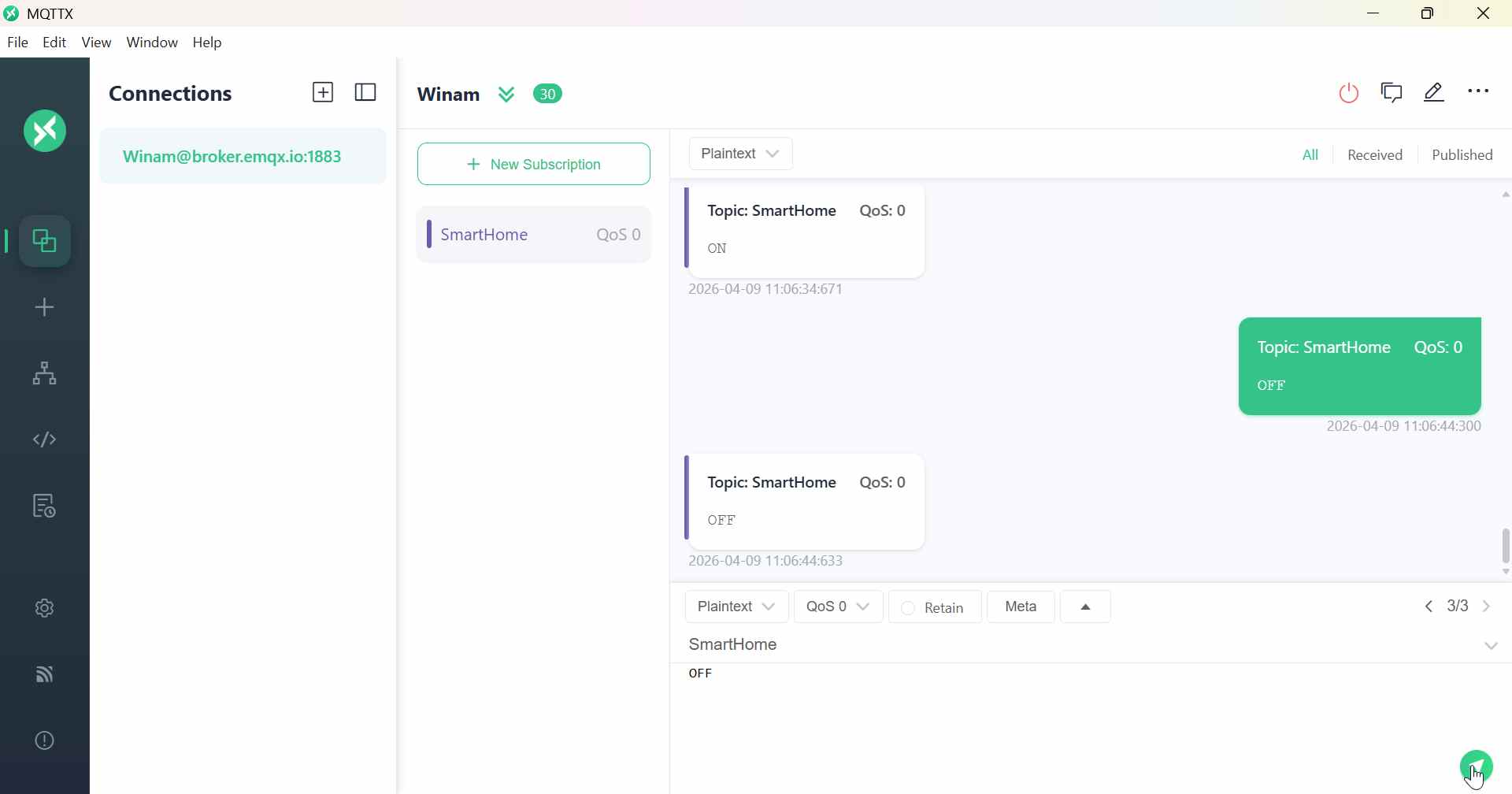The image size is (1512, 794).
Task: Create new connection with the plus-box icon
Action: (x=324, y=93)
